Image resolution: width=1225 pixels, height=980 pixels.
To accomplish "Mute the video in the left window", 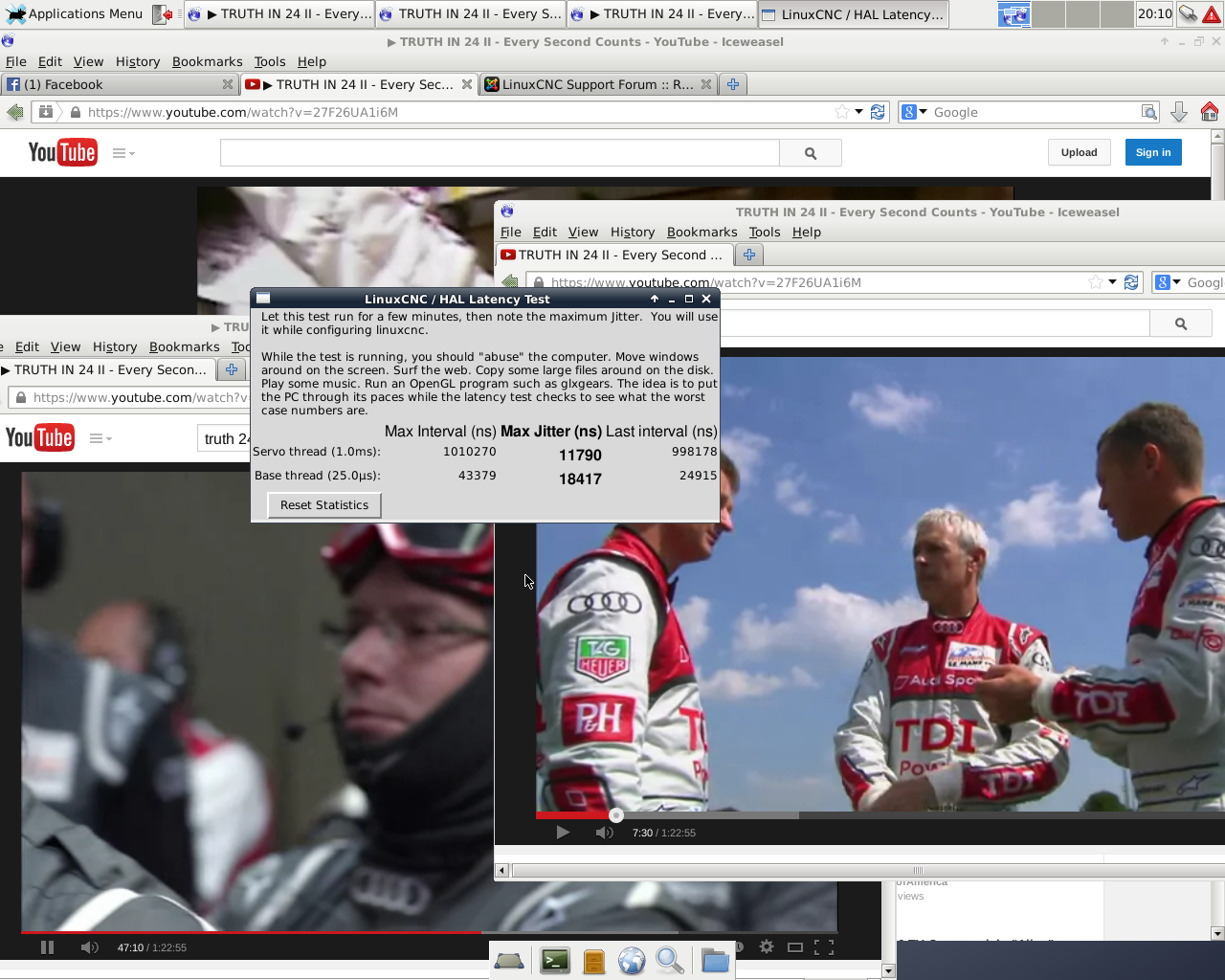I will (x=89, y=947).
